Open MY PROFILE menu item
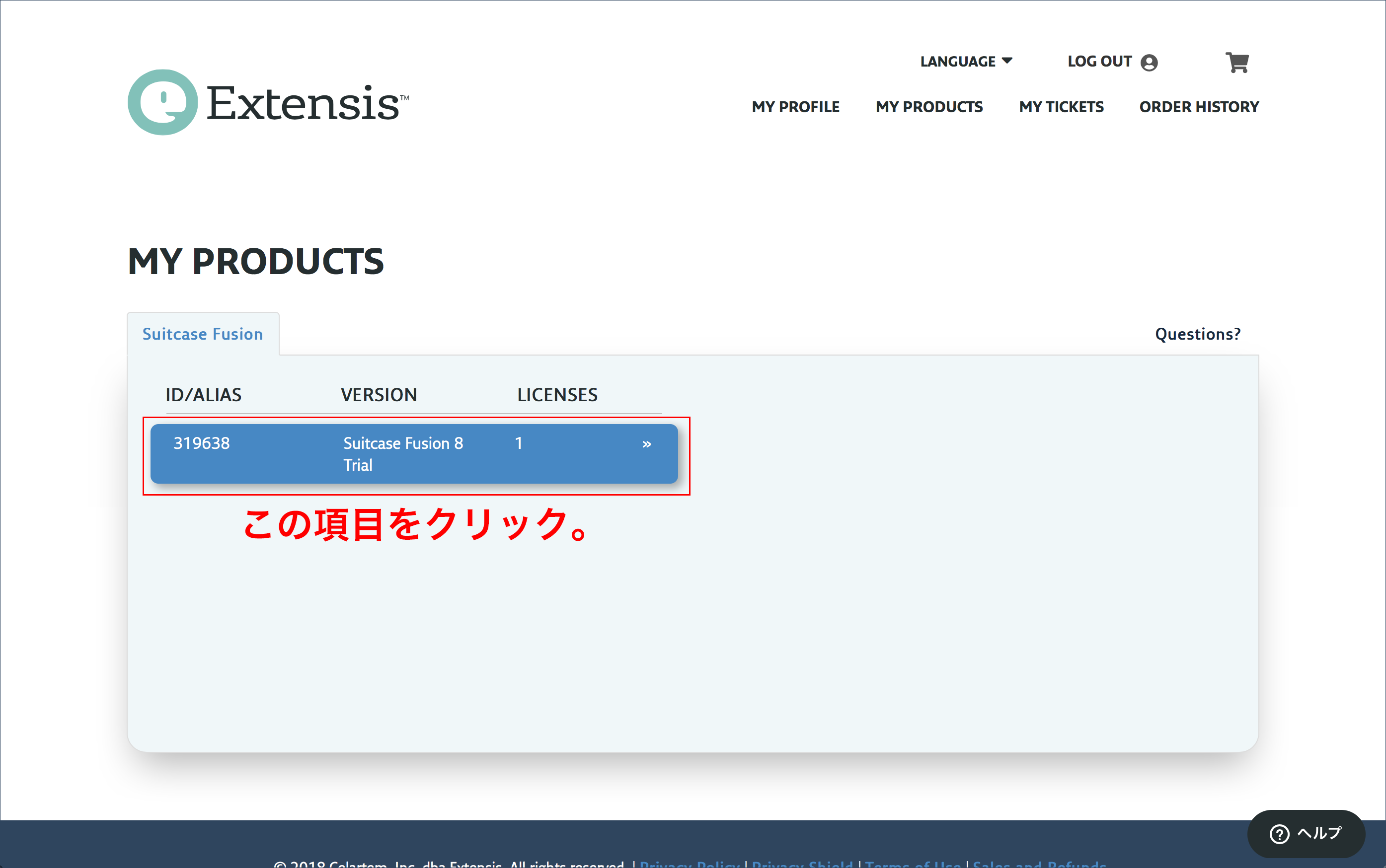 coord(795,107)
